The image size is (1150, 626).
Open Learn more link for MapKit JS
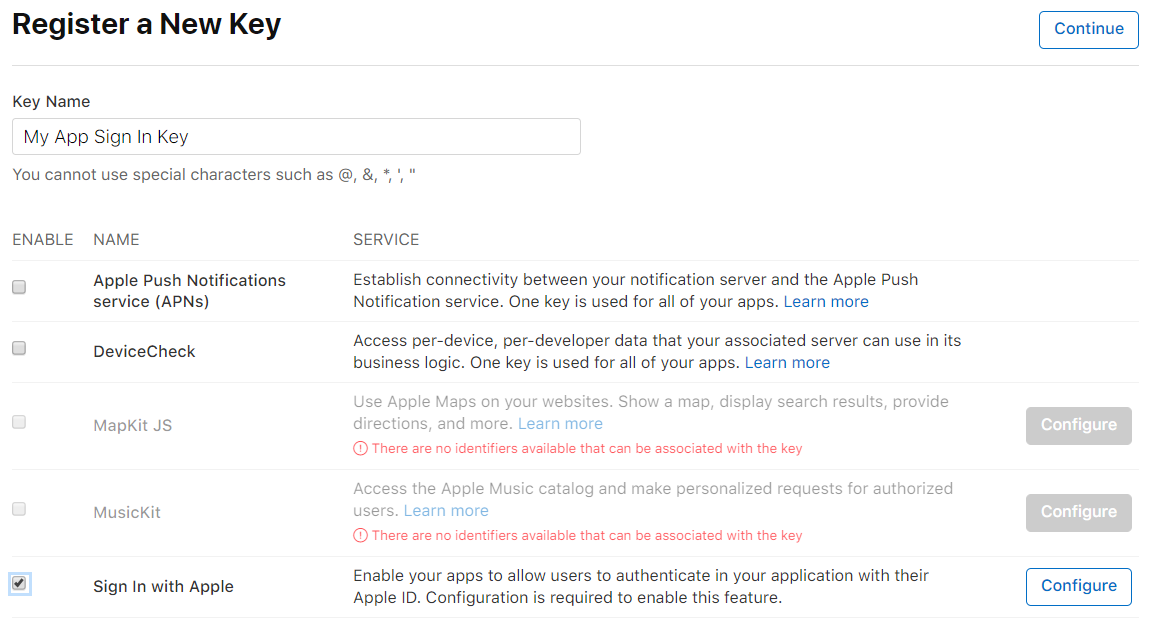tap(560, 423)
